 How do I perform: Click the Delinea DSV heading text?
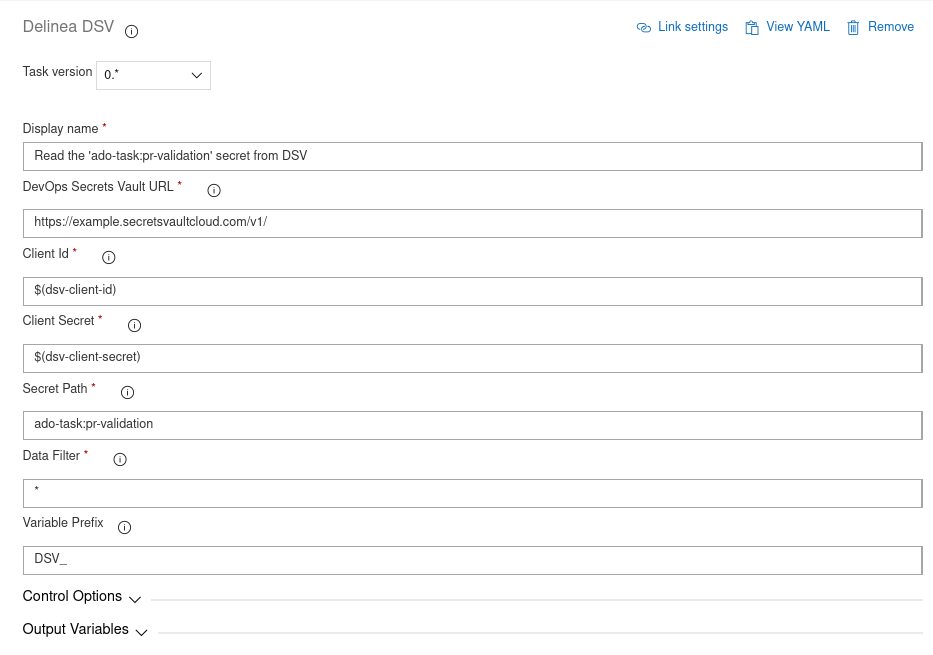[x=68, y=27]
